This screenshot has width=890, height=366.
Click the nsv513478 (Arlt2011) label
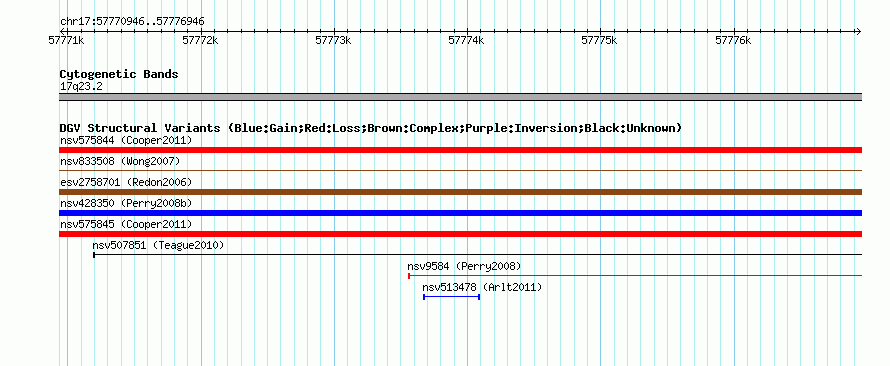tap(482, 287)
